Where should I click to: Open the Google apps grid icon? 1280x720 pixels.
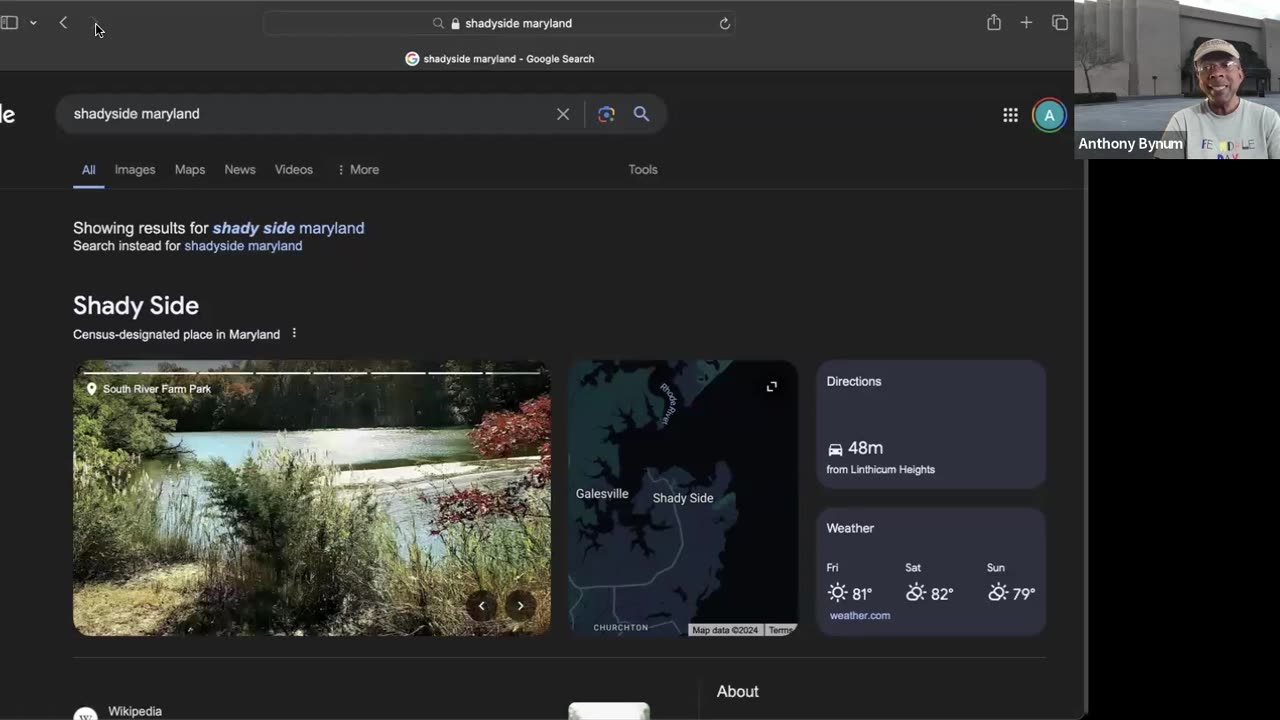coord(1010,115)
